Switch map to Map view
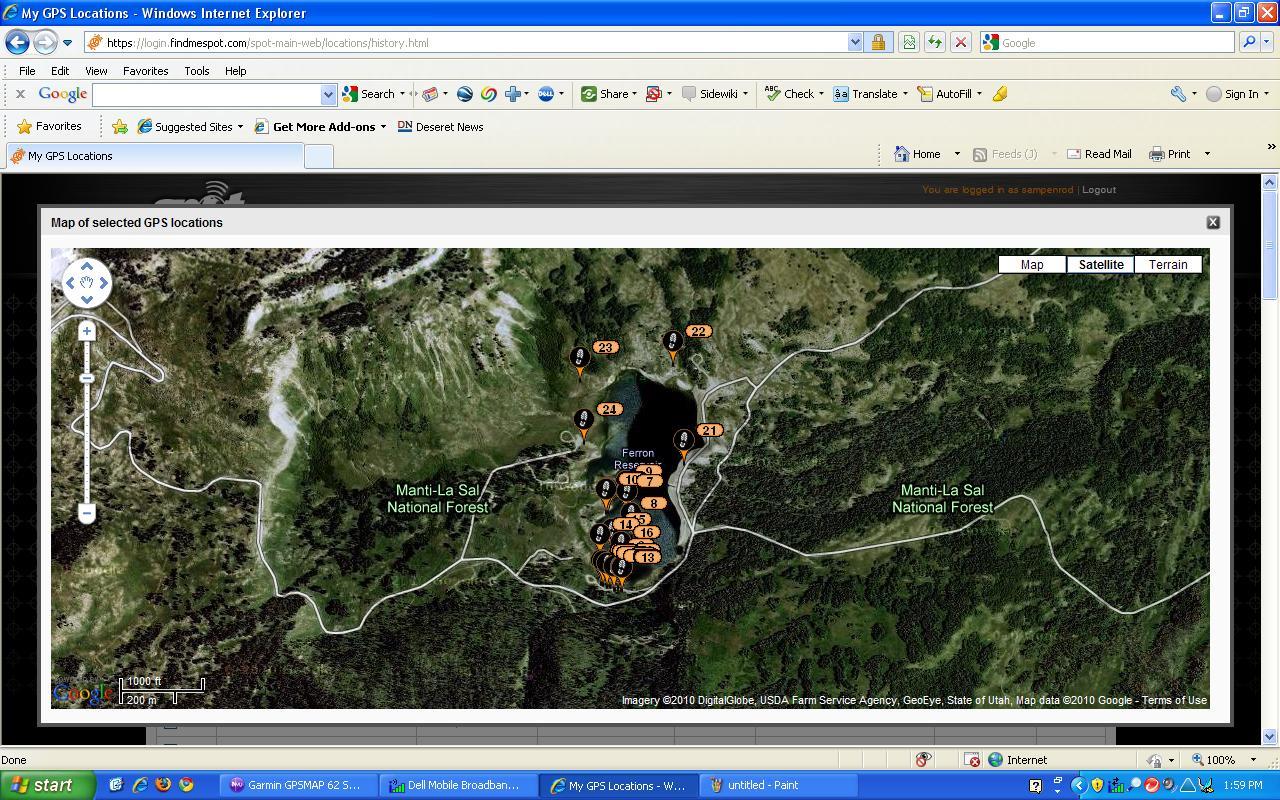This screenshot has height=800, width=1280. pos(1032,265)
